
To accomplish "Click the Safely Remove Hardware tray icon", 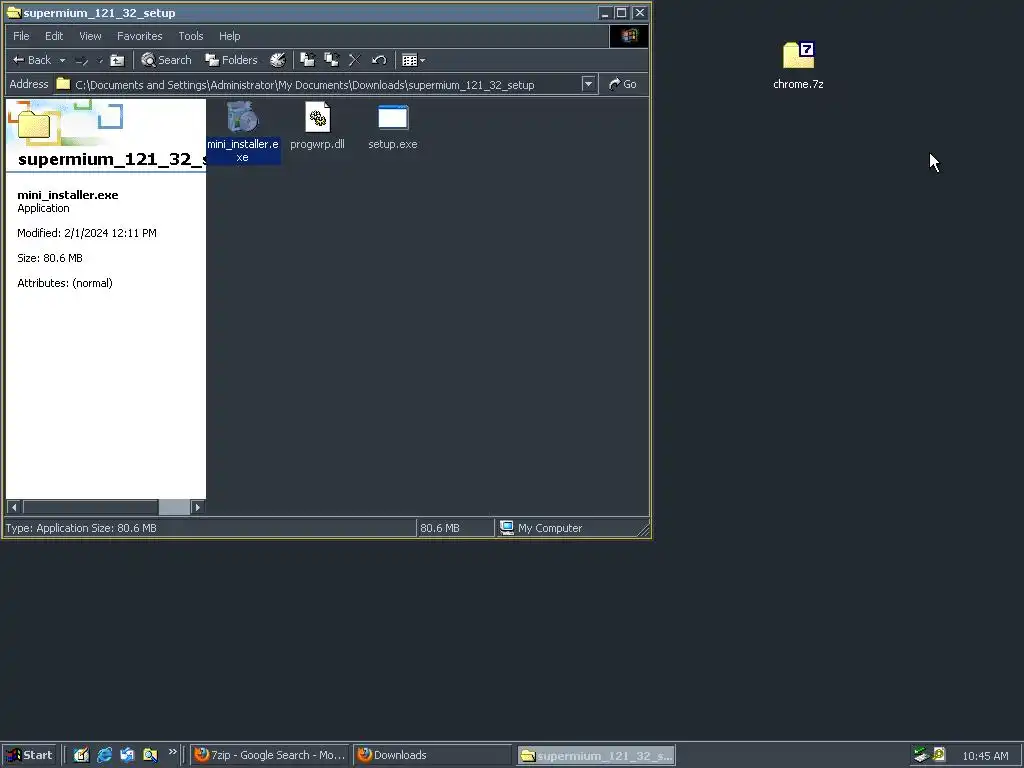I will coord(921,755).
